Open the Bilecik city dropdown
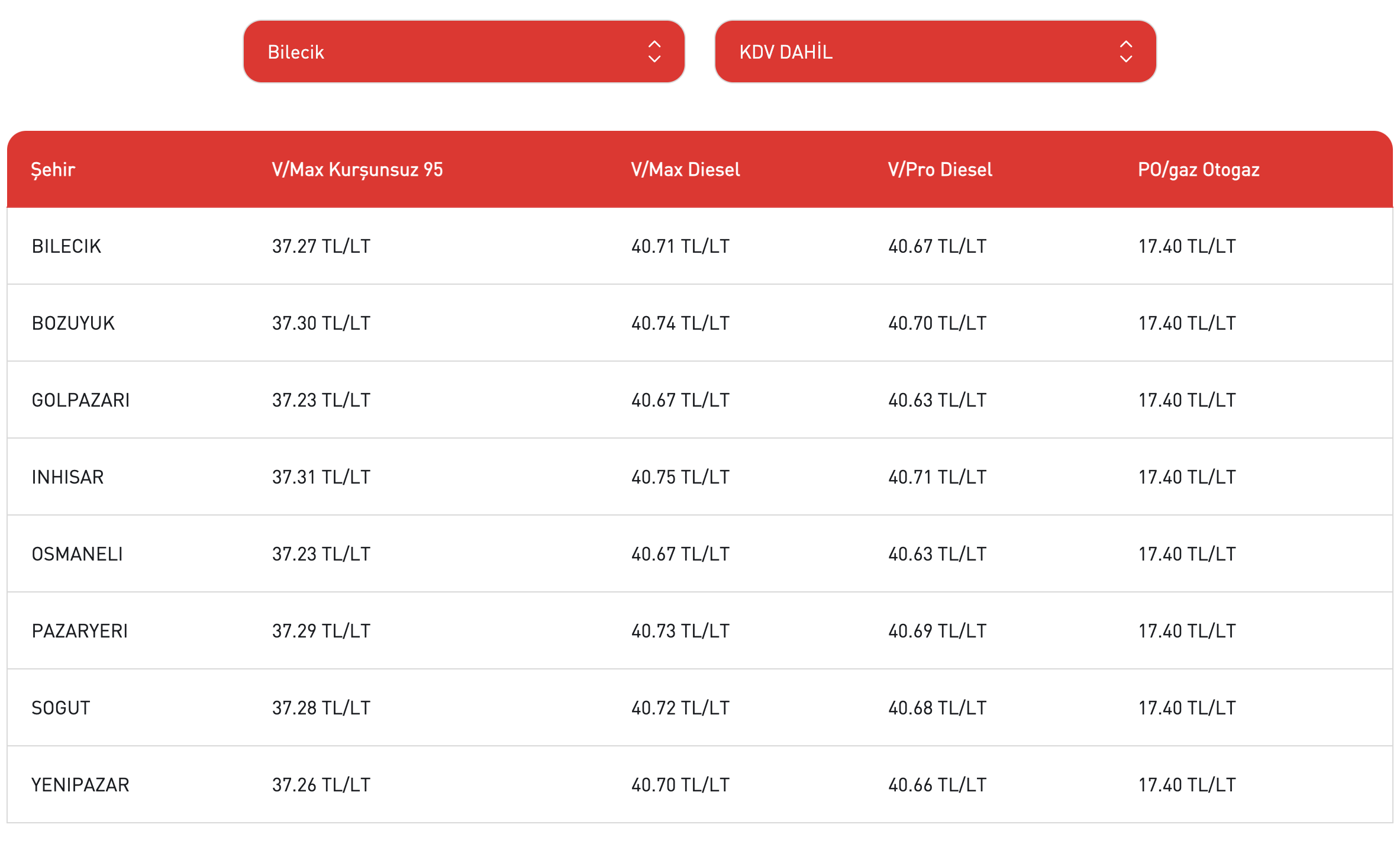 [464, 51]
